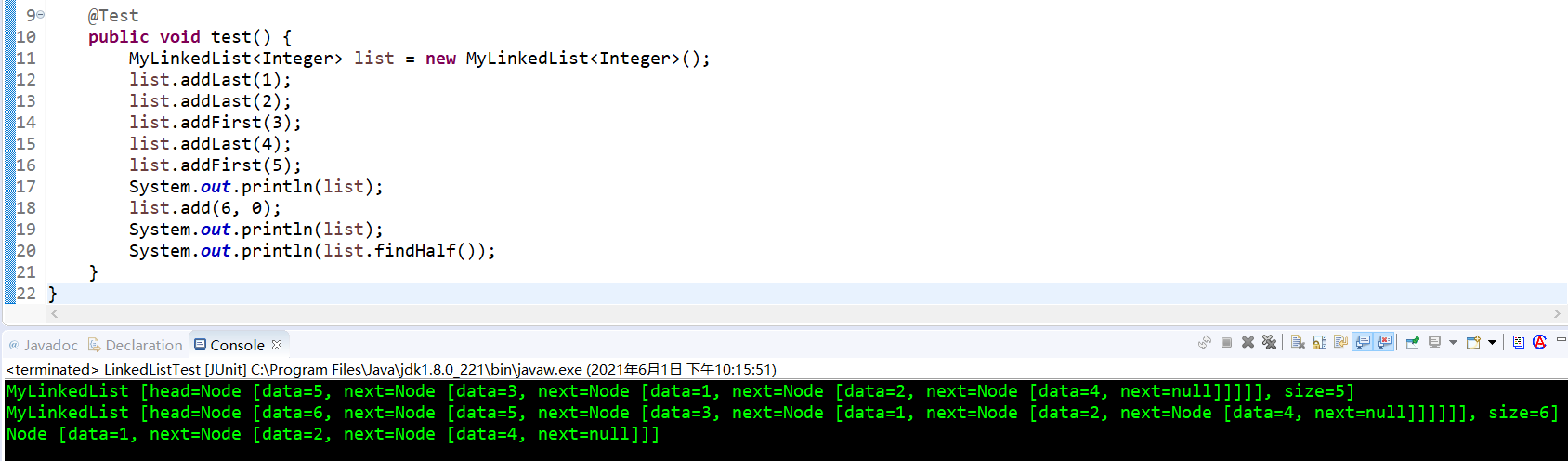Click the Open Console icon

pos(1473,342)
